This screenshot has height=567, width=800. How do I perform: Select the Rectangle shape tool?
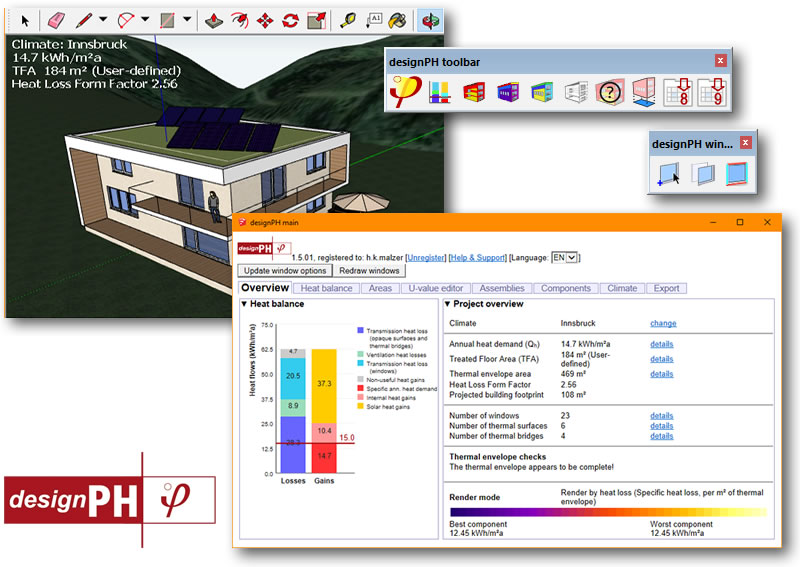(x=167, y=21)
